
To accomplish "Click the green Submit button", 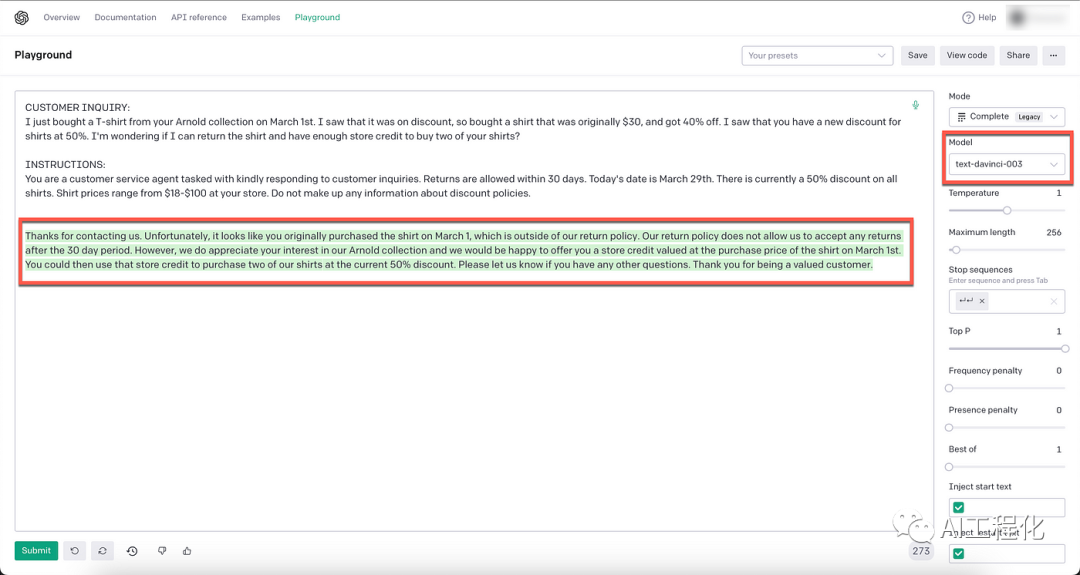I will click(x=36, y=551).
